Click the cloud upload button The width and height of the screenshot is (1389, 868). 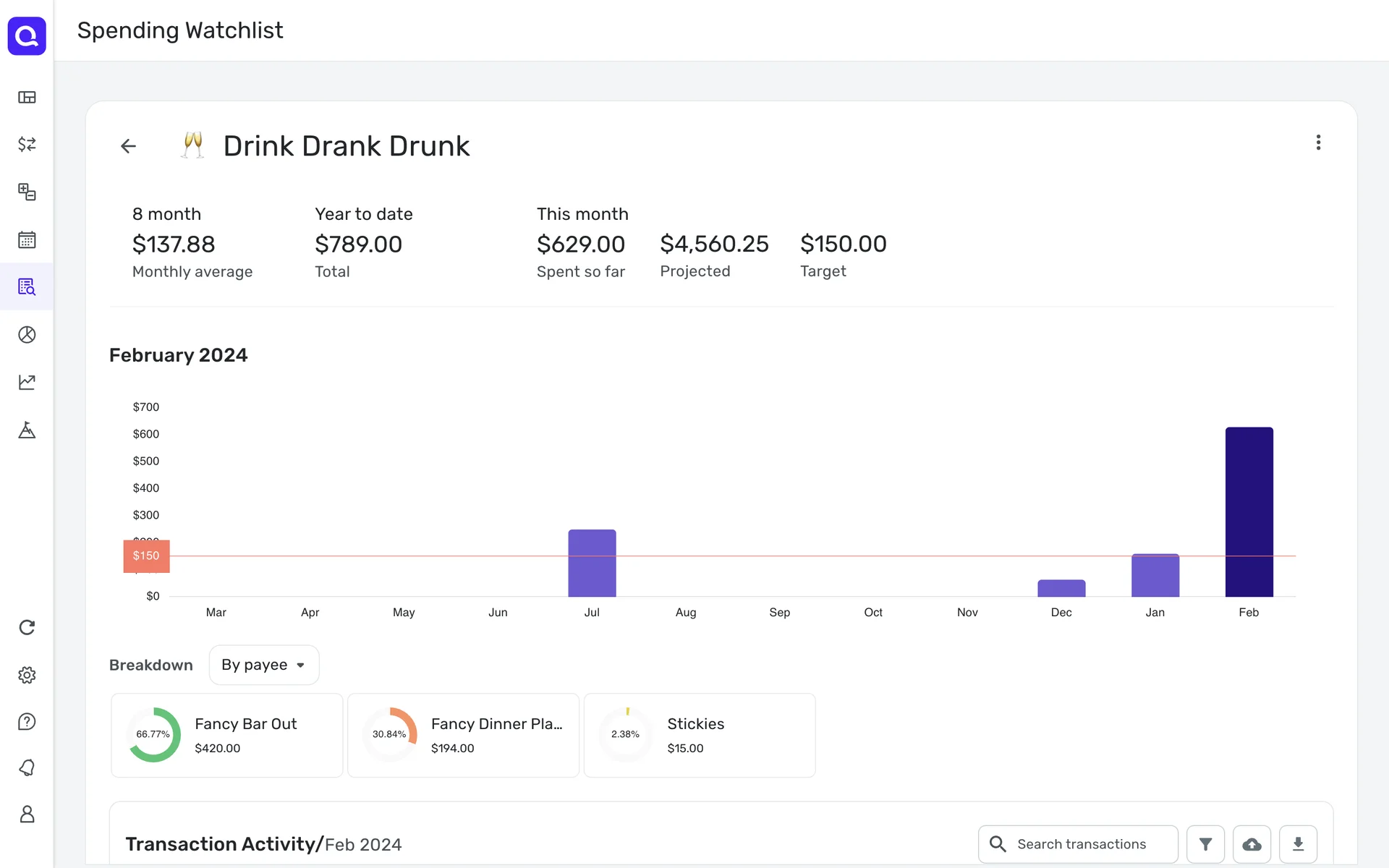[1252, 844]
